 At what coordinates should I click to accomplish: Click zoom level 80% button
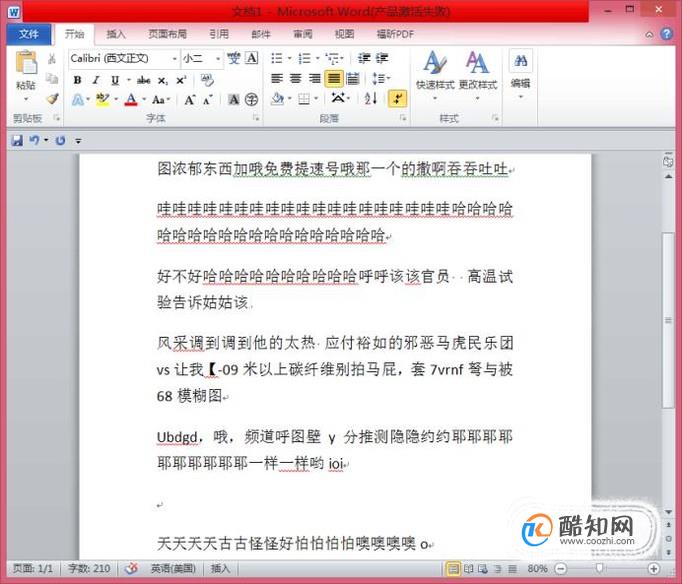(x=537, y=568)
